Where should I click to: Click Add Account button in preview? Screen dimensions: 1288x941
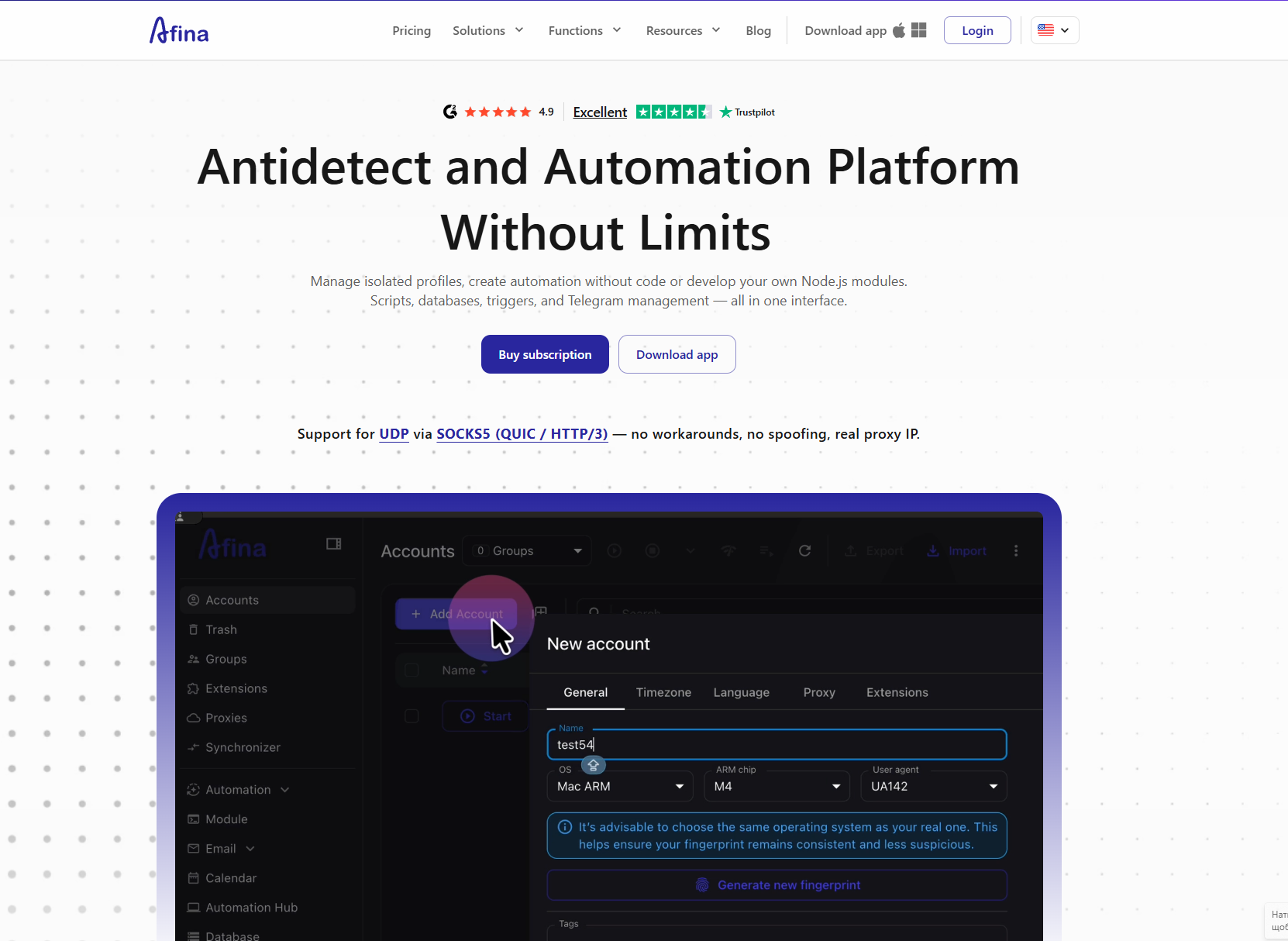point(456,614)
